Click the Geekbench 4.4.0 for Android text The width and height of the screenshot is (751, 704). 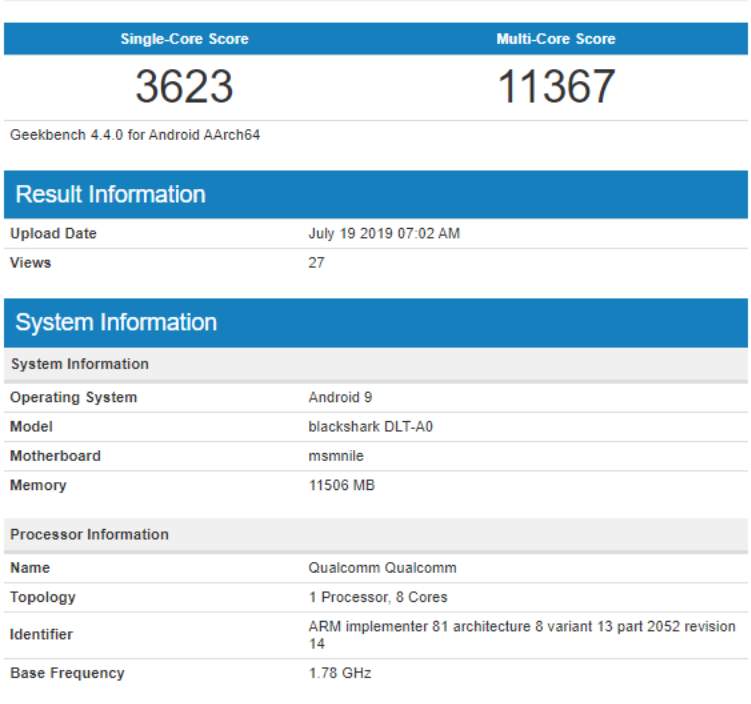[x=135, y=134]
